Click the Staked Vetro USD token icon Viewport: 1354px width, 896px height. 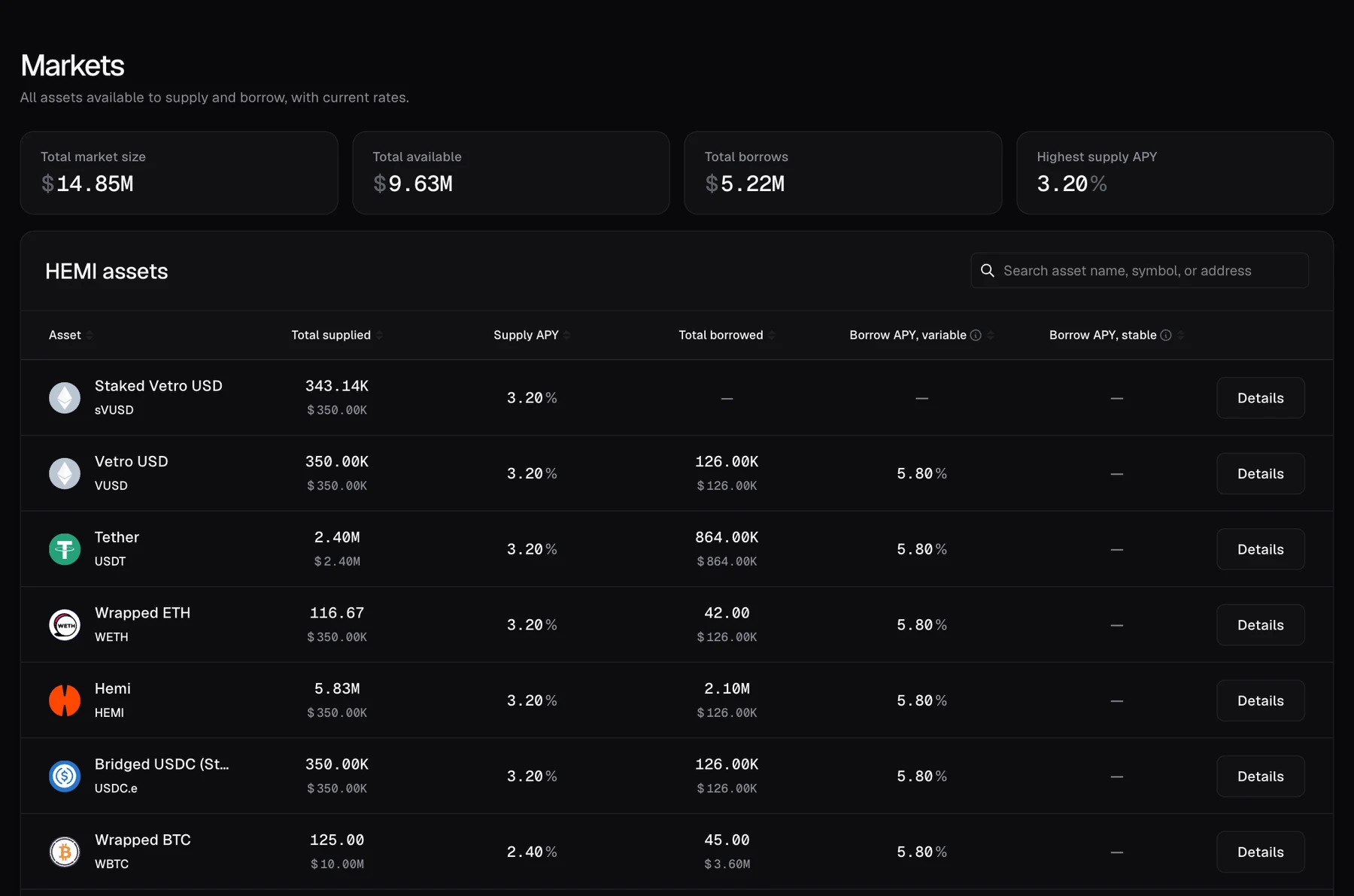click(x=65, y=398)
